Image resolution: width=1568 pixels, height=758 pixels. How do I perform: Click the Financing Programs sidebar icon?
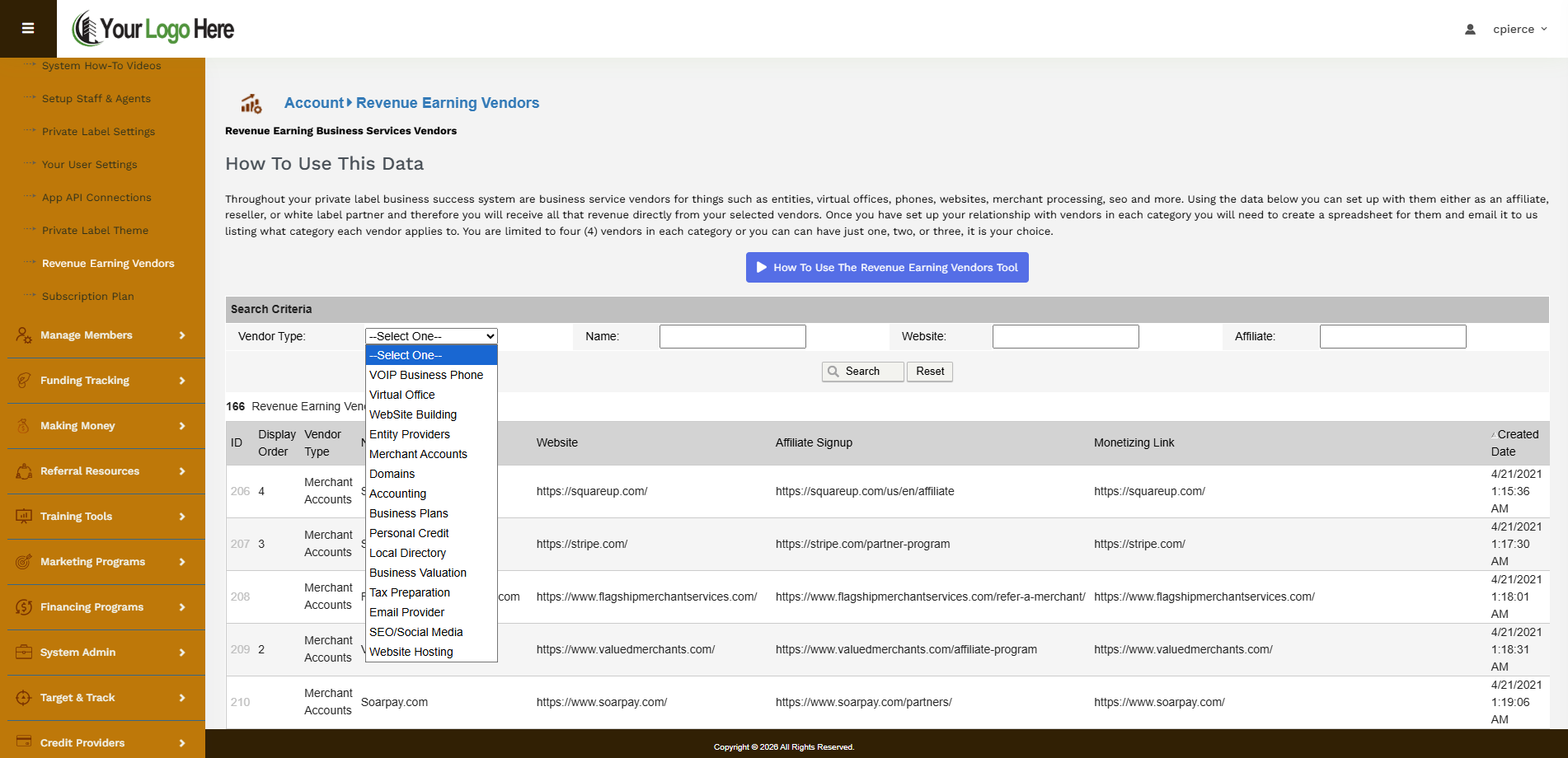click(x=24, y=607)
